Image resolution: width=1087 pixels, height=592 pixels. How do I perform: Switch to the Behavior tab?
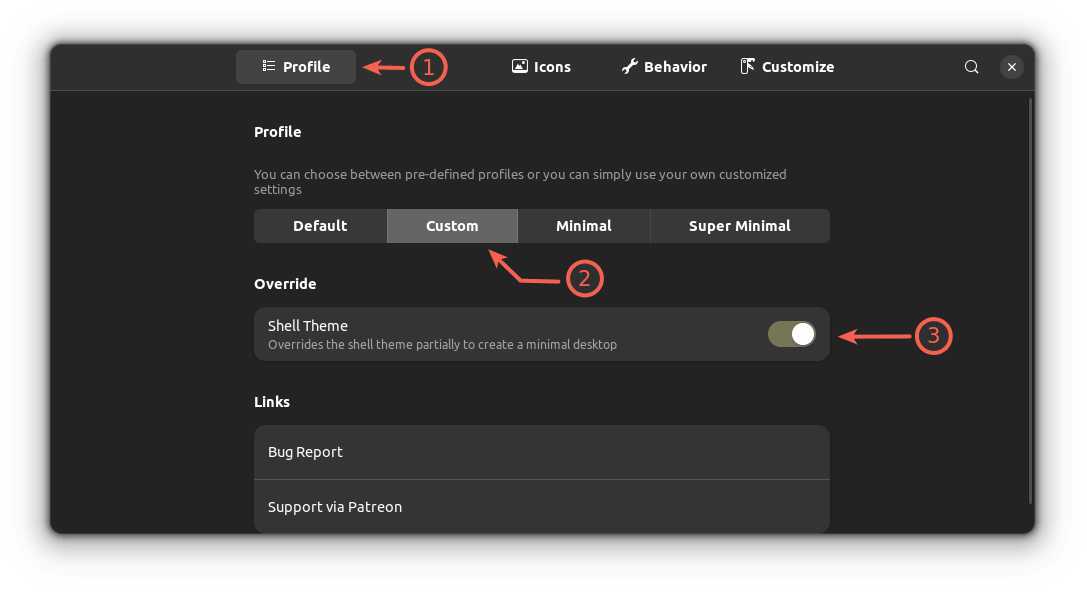pyautogui.click(x=664, y=67)
